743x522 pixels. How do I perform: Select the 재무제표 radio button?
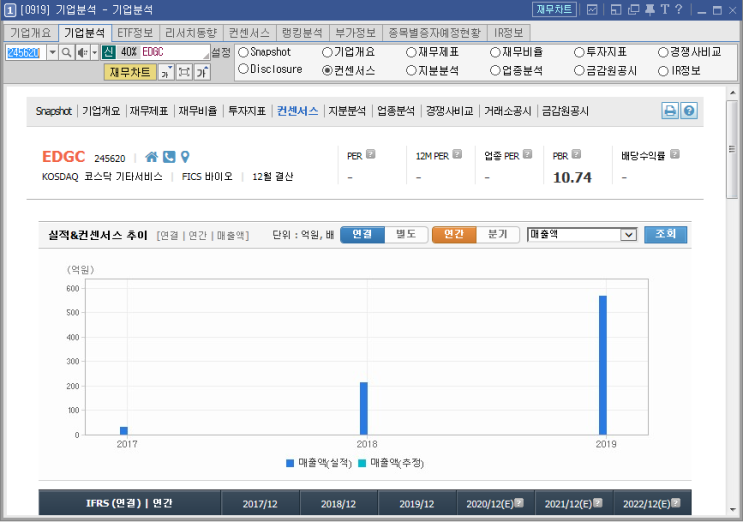point(411,52)
